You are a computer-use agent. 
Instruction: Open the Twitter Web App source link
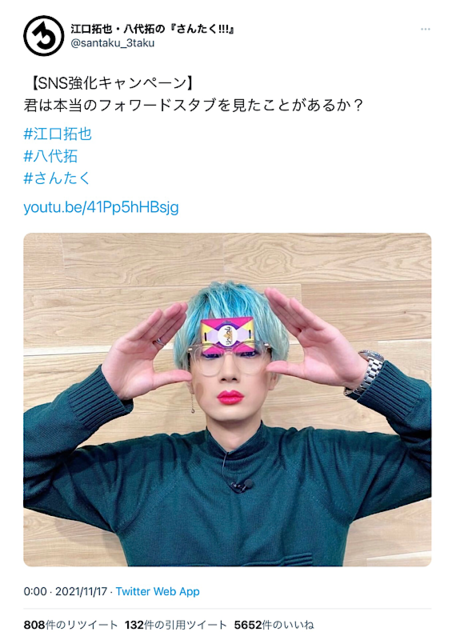pyautogui.click(x=158, y=591)
